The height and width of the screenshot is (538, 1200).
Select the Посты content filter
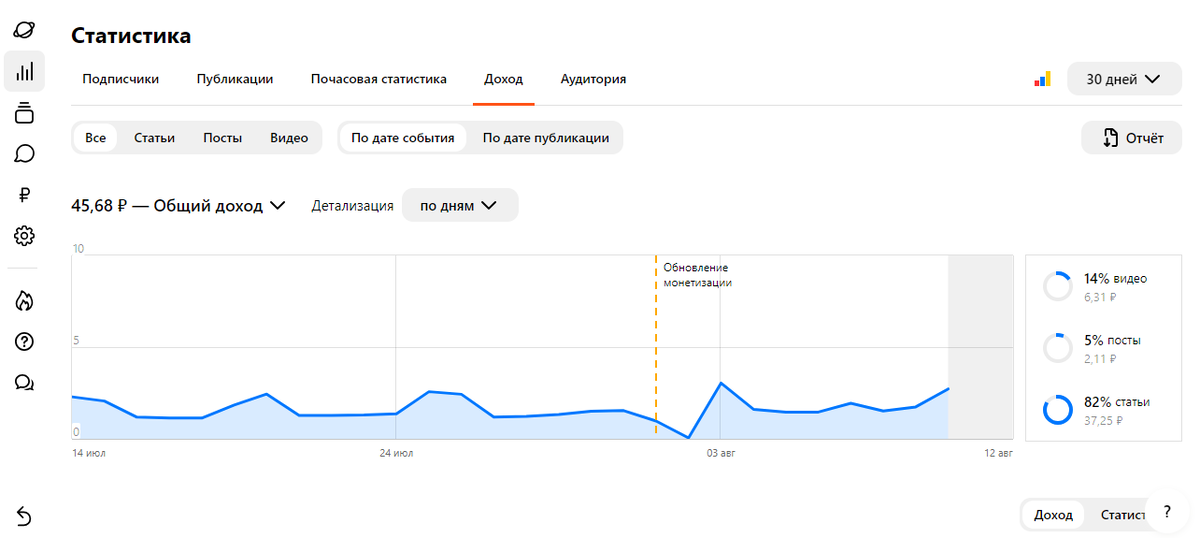(222, 138)
